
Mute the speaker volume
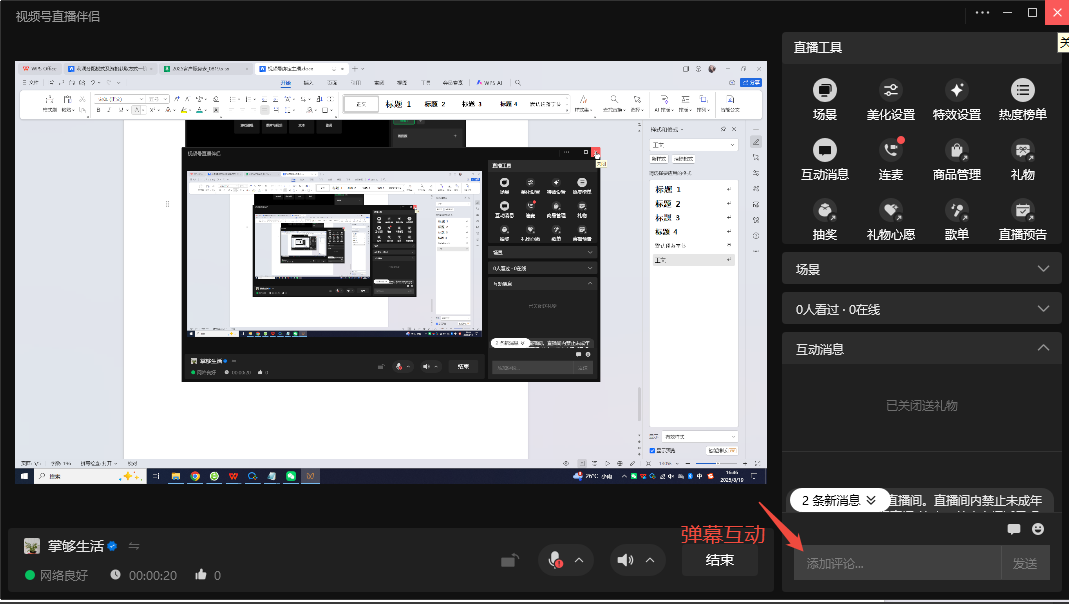(626, 560)
